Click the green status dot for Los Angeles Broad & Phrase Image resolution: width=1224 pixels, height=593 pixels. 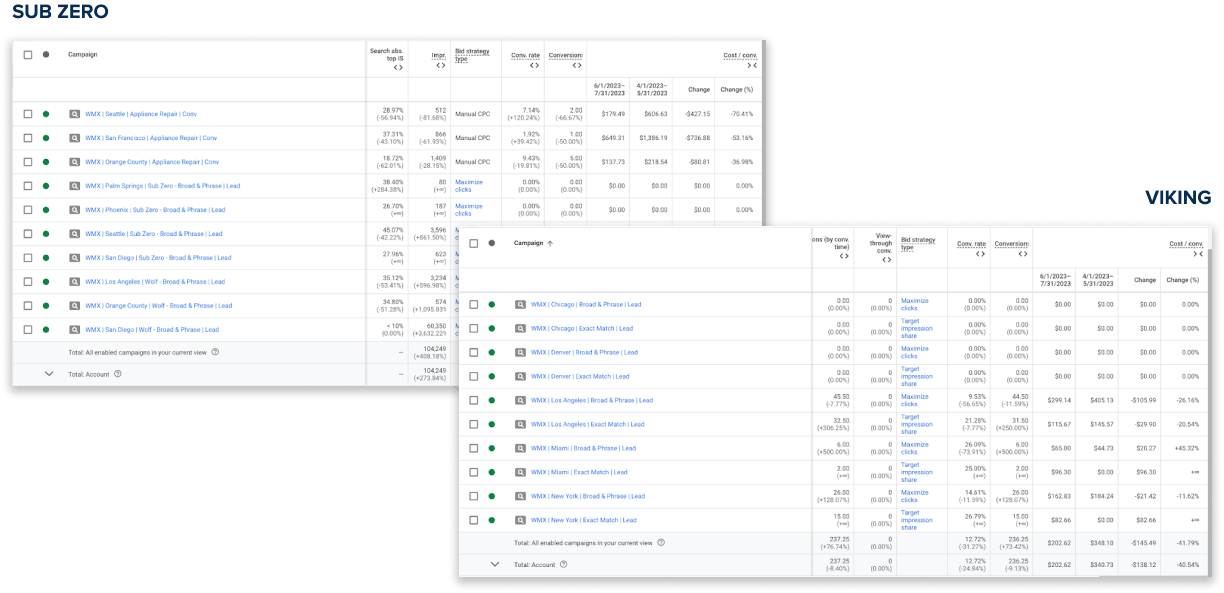492,400
